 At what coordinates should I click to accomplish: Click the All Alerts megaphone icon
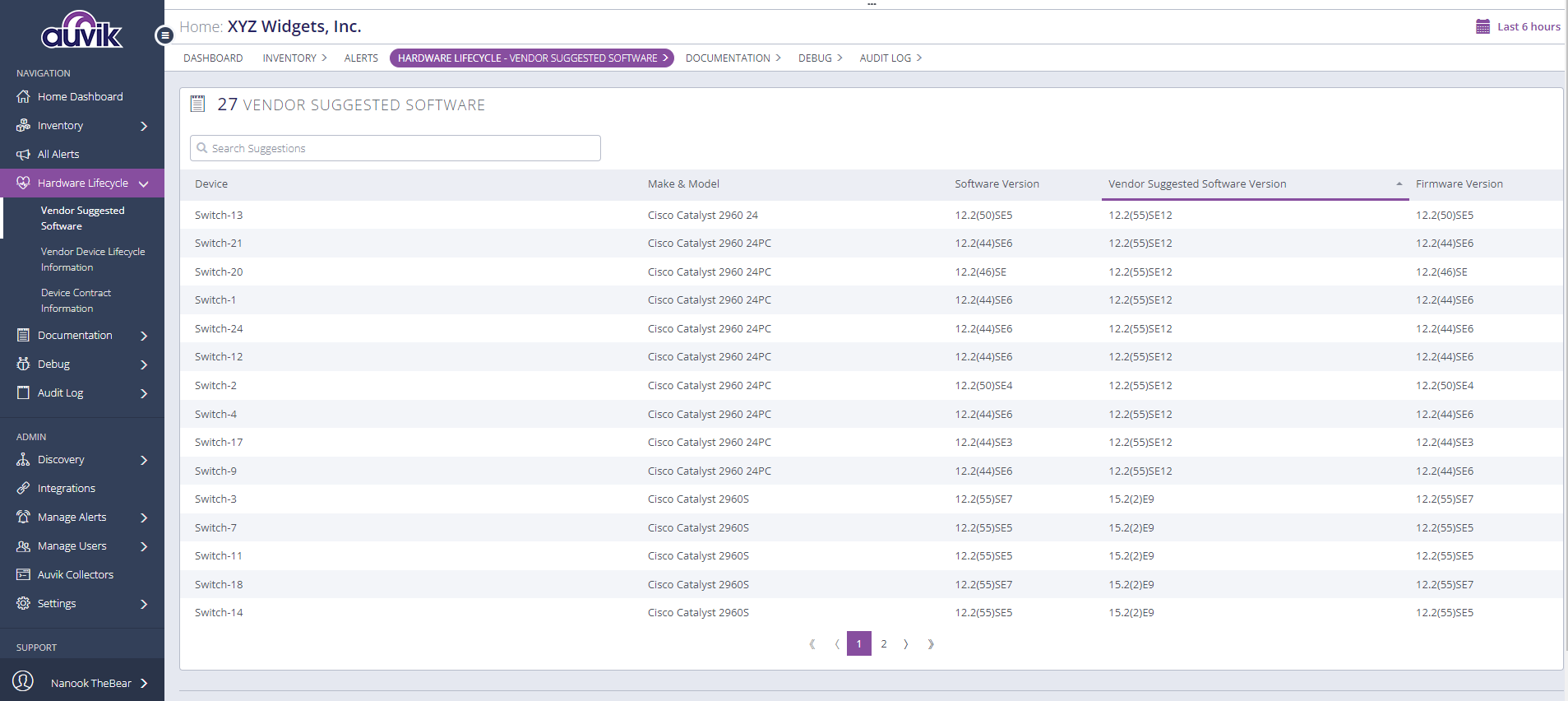[23, 154]
